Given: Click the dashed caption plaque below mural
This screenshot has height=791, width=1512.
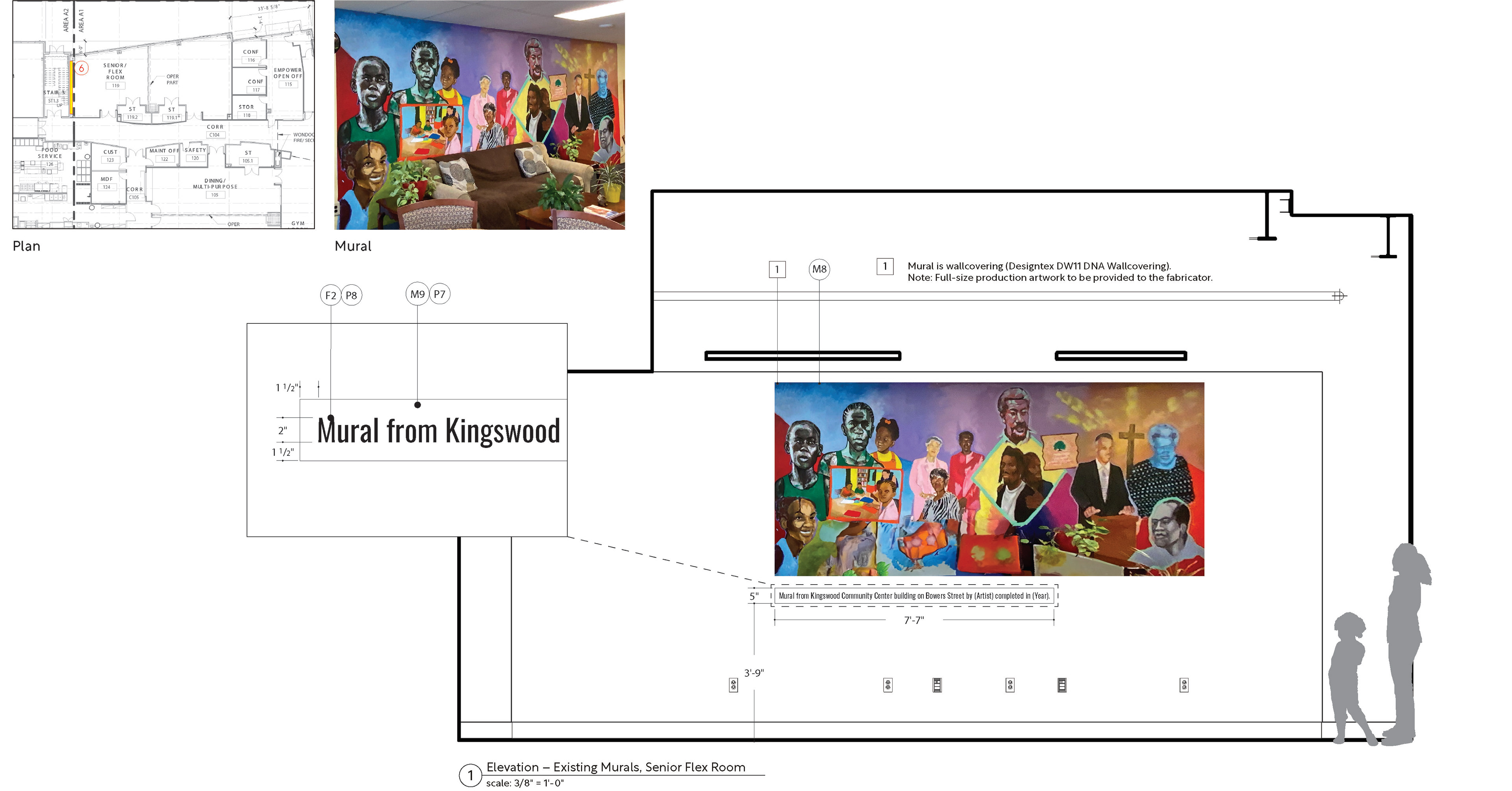Looking at the screenshot, I should [914, 596].
